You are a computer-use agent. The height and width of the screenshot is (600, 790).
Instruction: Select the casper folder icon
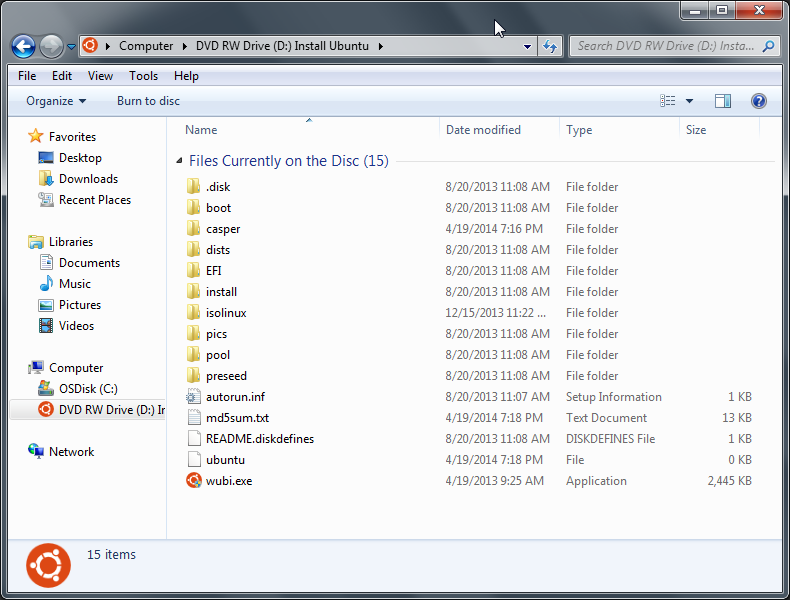pyautogui.click(x=193, y=229)
